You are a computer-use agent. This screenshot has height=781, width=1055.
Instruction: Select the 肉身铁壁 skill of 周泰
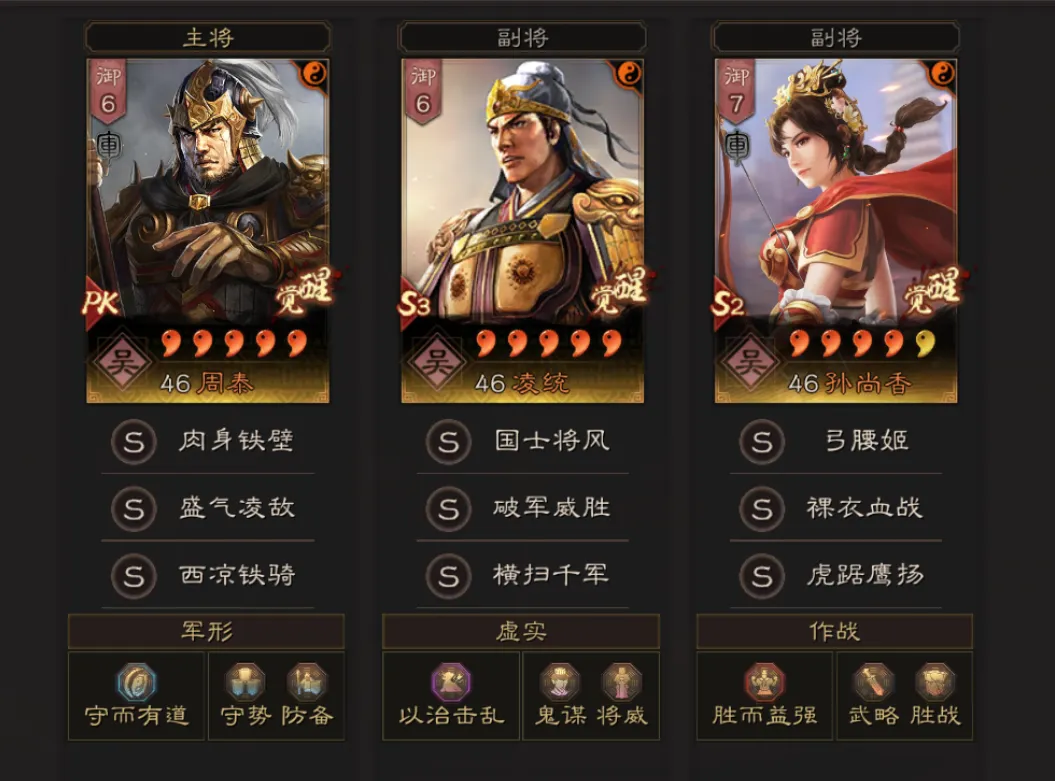coord(208,441)
